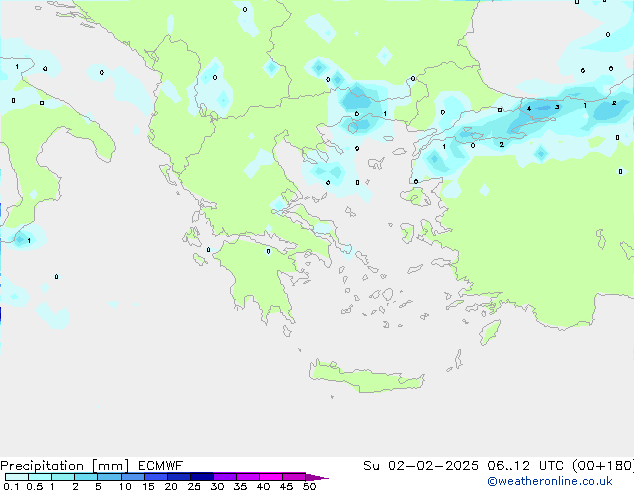Screen dimensions: 634x490
Task: Click the 'Precipitation [mm]' title text
Action: 64,466
